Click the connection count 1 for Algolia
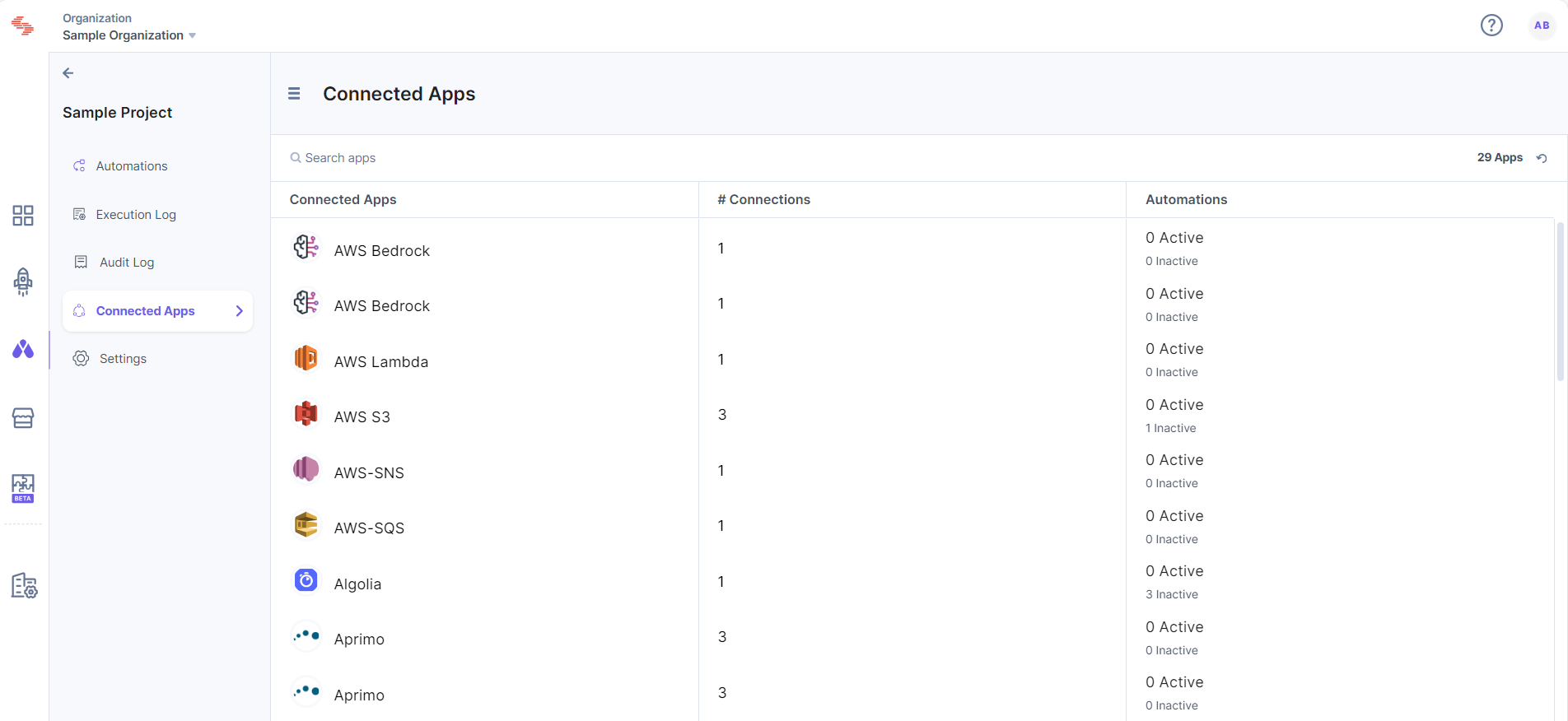Screen dimensions: 1568x721 point(721,582)
